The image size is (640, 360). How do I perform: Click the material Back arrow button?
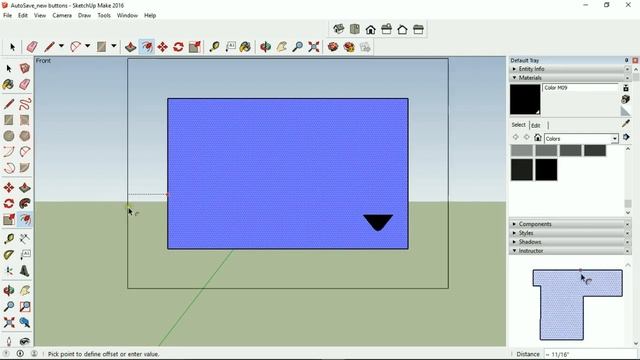point(516,138)
